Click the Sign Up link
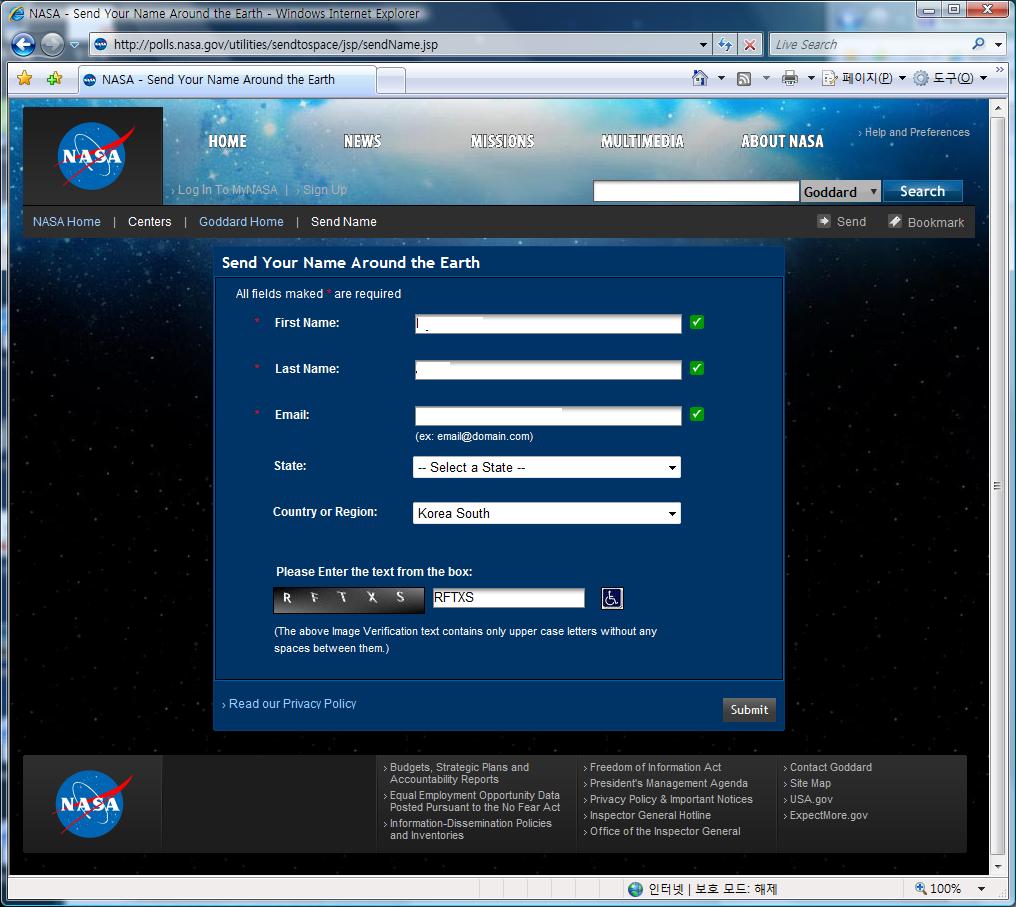Screen dimensions: 1016x907 (x=325, y=190)
